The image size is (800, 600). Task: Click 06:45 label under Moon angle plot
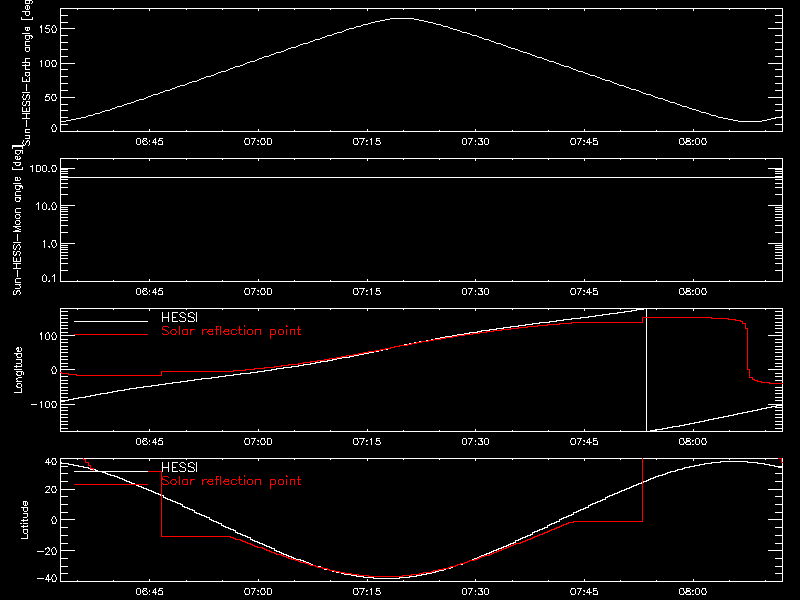pos(149,292)
